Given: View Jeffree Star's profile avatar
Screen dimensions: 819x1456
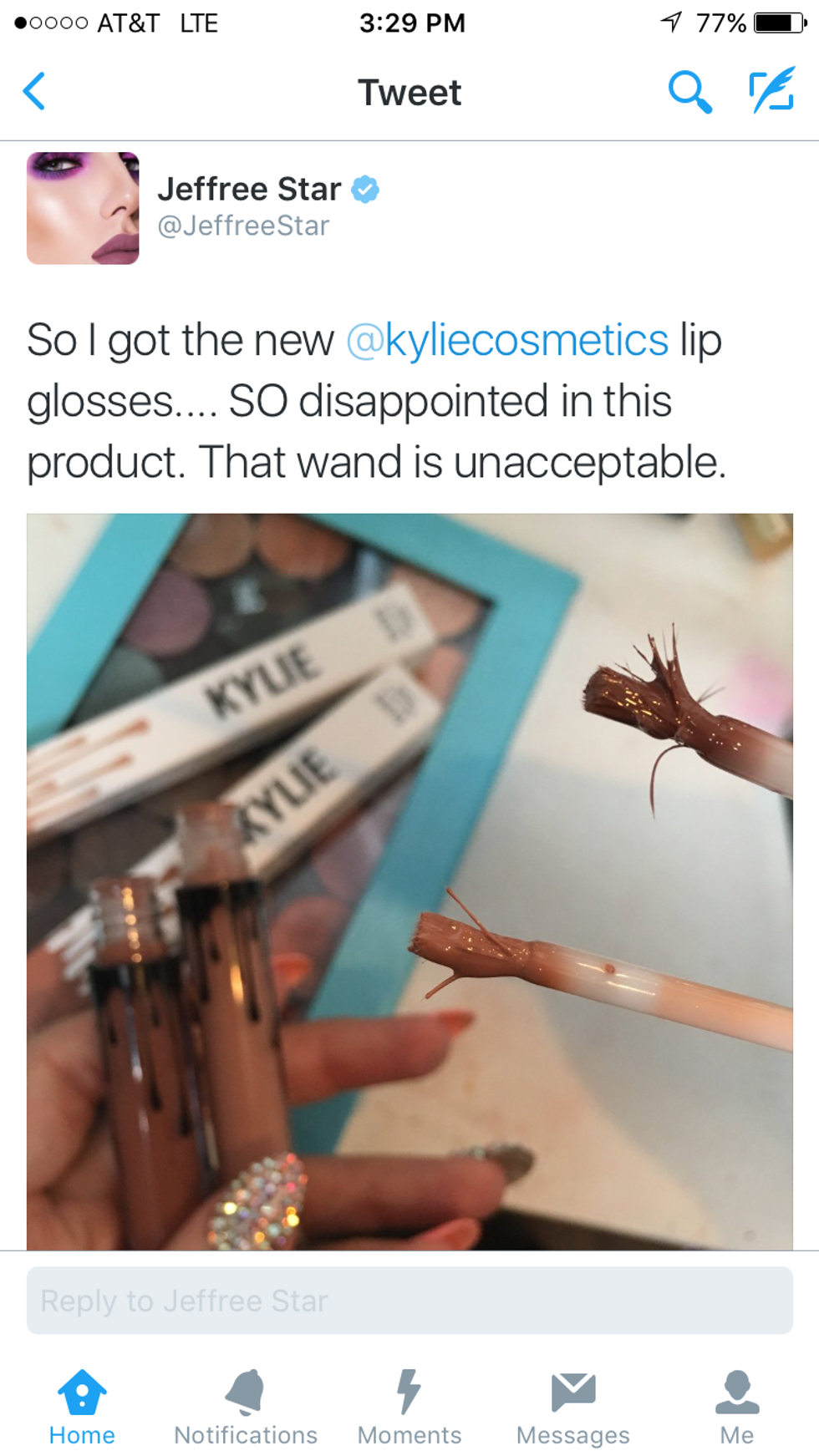Looking at the screenshot, I should 83,208.
